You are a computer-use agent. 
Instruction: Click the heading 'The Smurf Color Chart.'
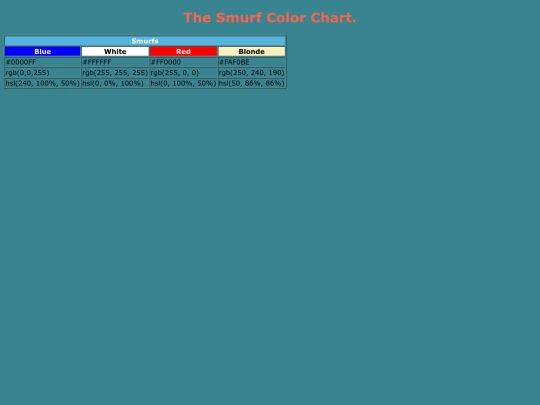[270, 18]
